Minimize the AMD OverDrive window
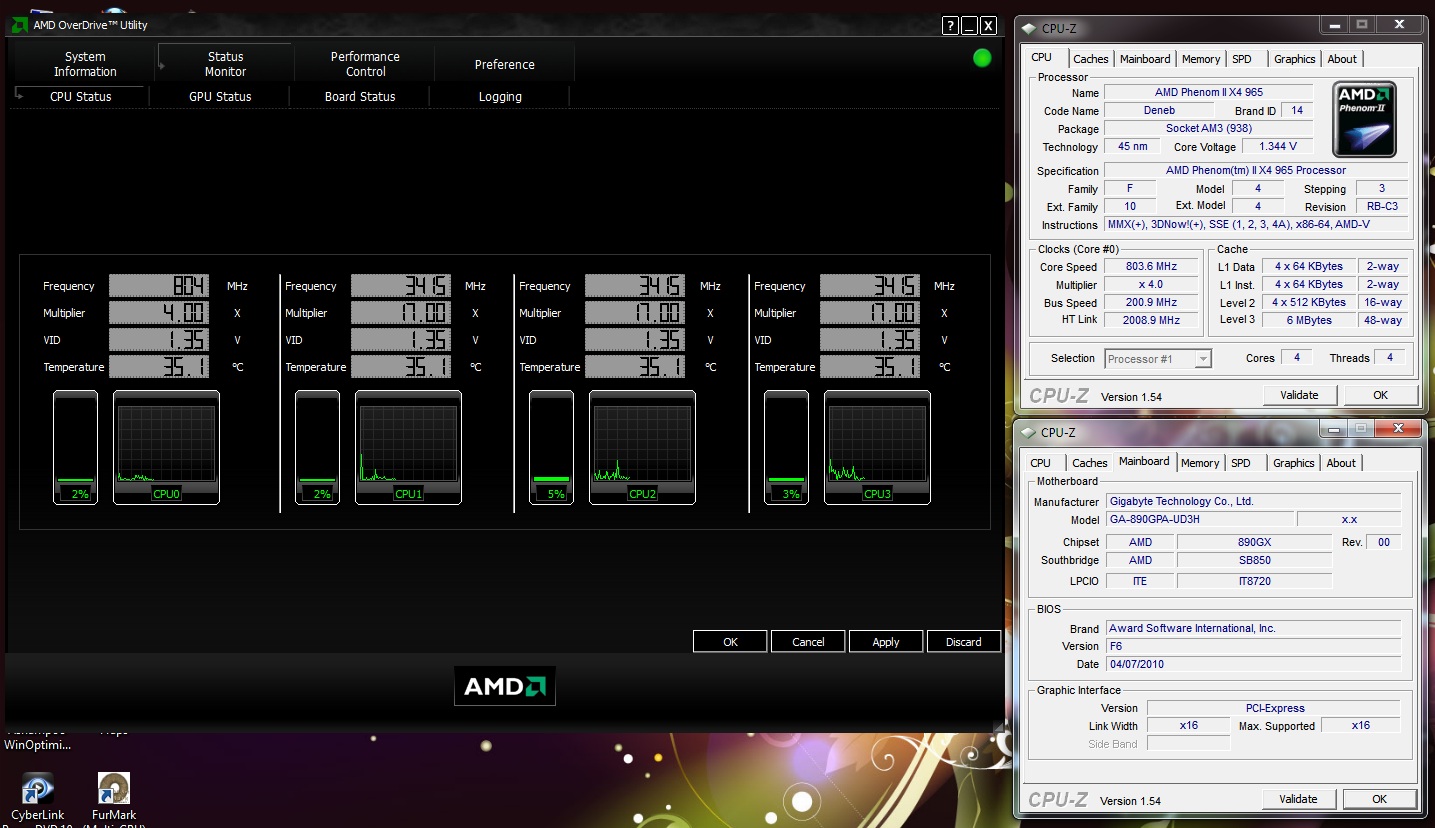 (969, 26)
